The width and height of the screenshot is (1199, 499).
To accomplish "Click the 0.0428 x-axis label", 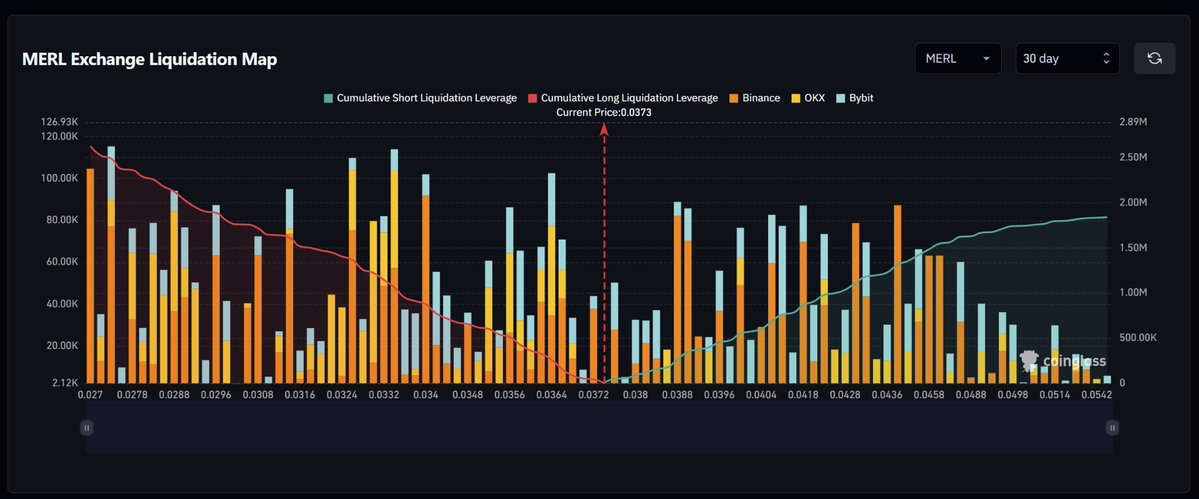I will [845, 395].
